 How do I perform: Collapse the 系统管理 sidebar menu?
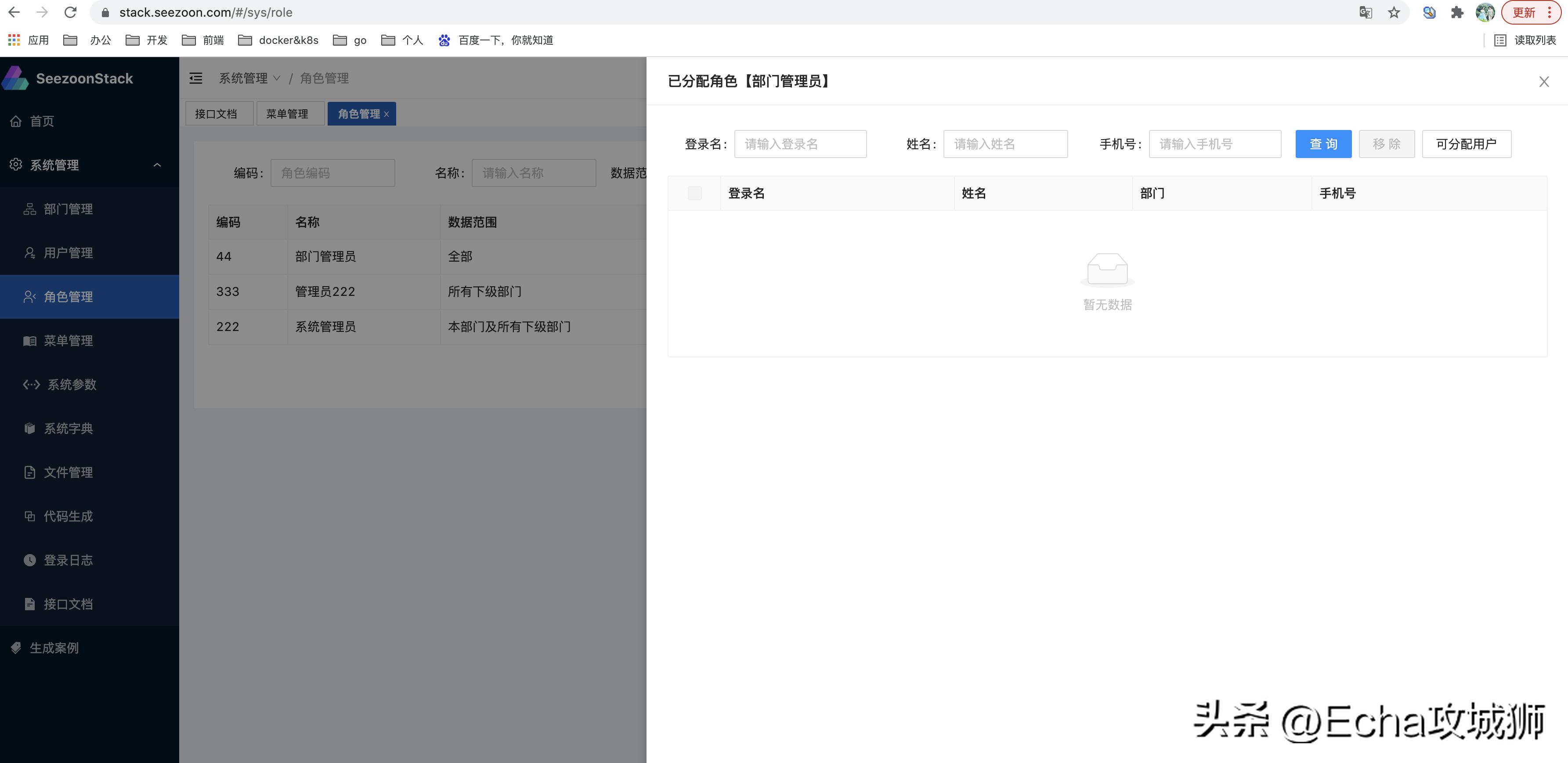pyautogui.click(x=90, y=165)
